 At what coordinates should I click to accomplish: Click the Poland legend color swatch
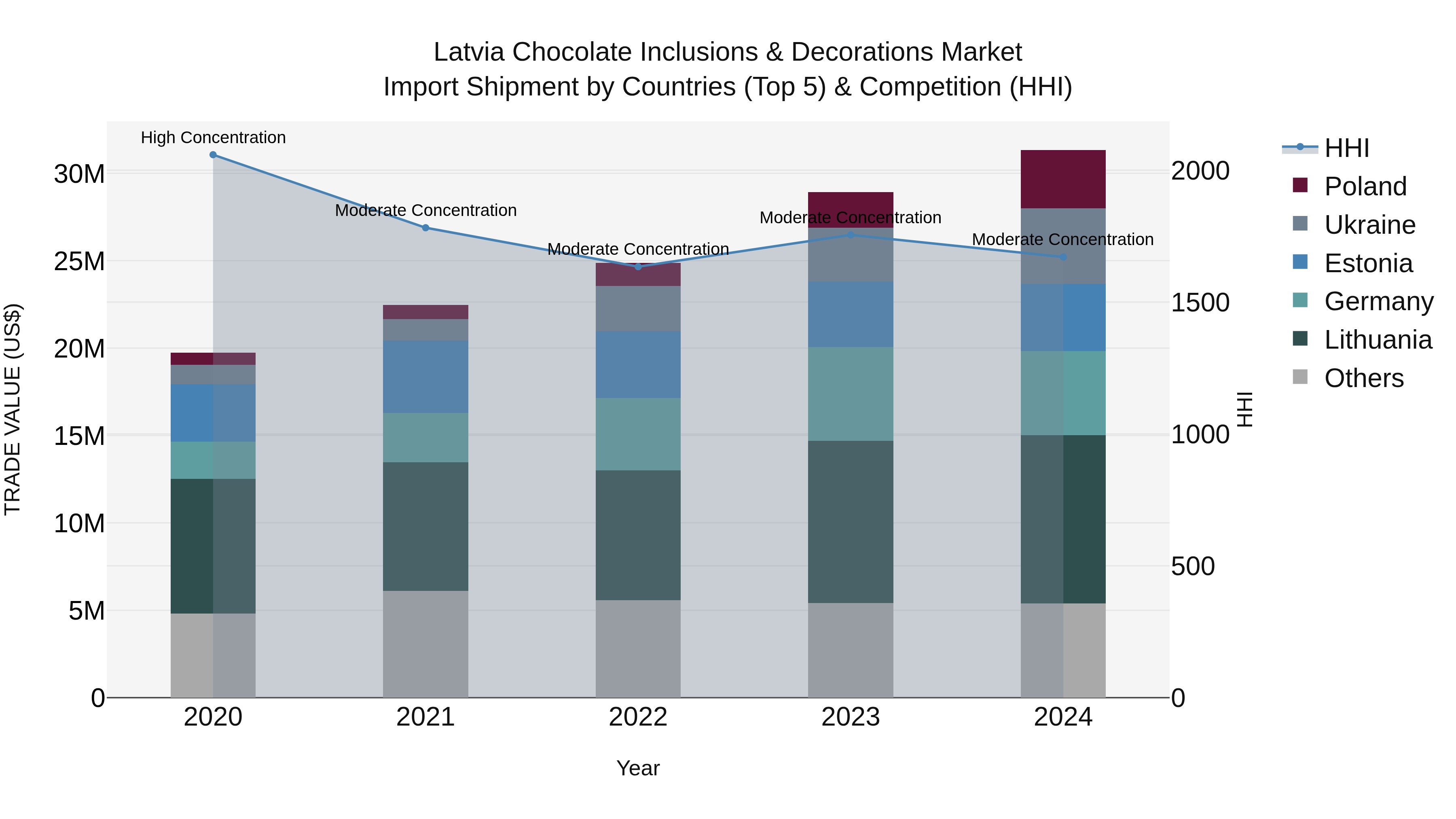pos(1300,185)
